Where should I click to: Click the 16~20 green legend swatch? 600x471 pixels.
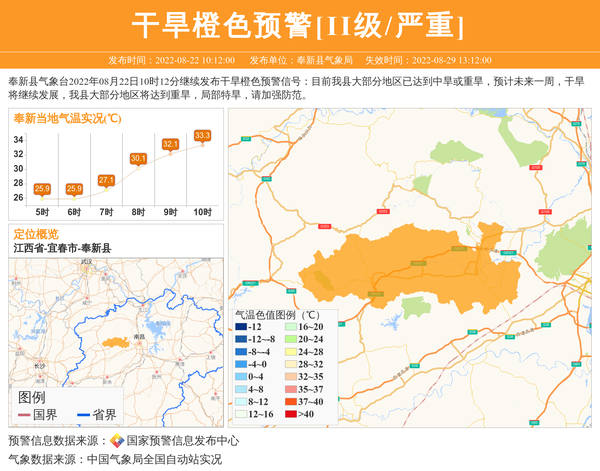point(290,328)
